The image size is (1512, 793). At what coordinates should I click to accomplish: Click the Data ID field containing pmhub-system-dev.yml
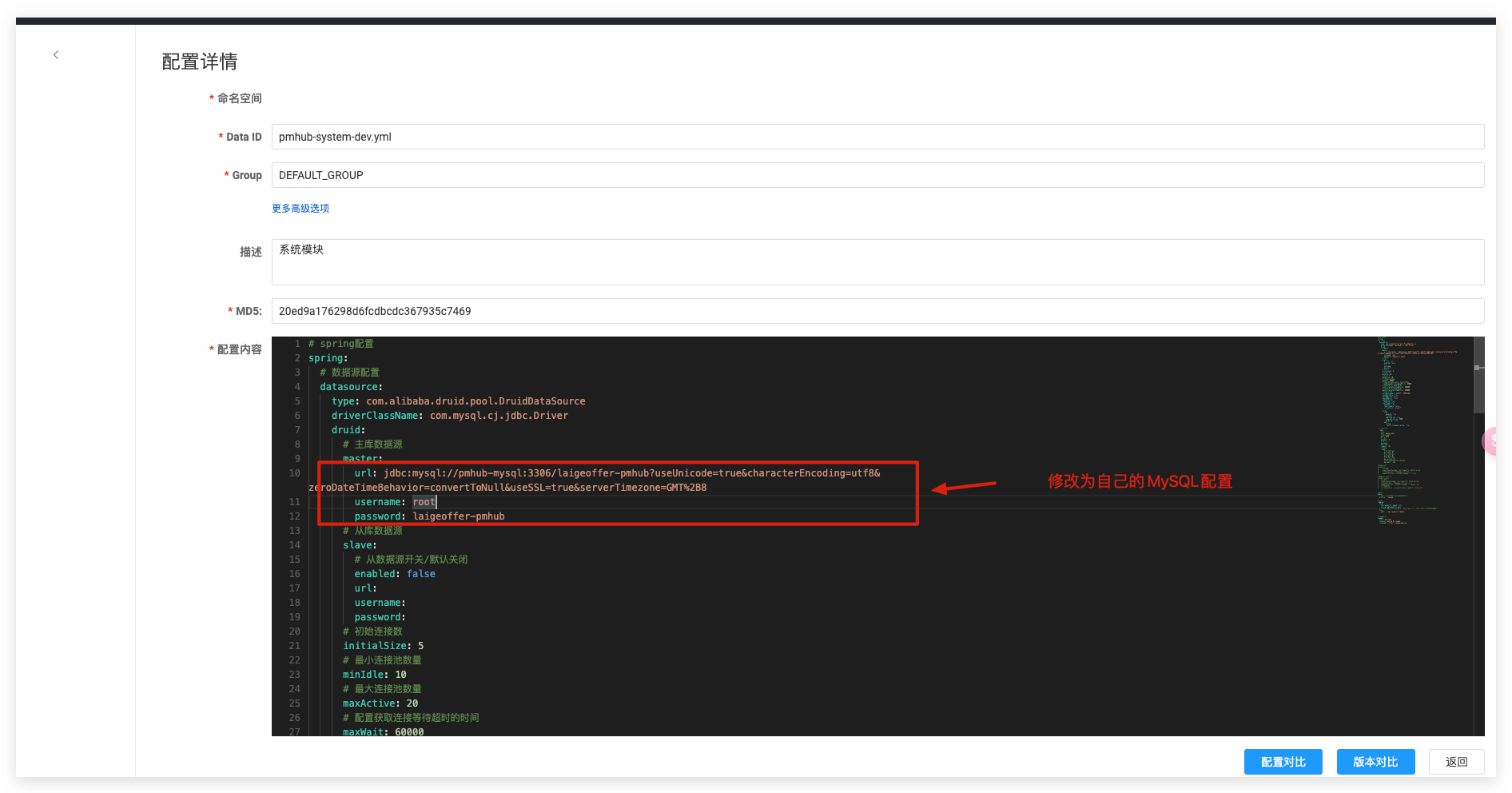coord(877,137)
